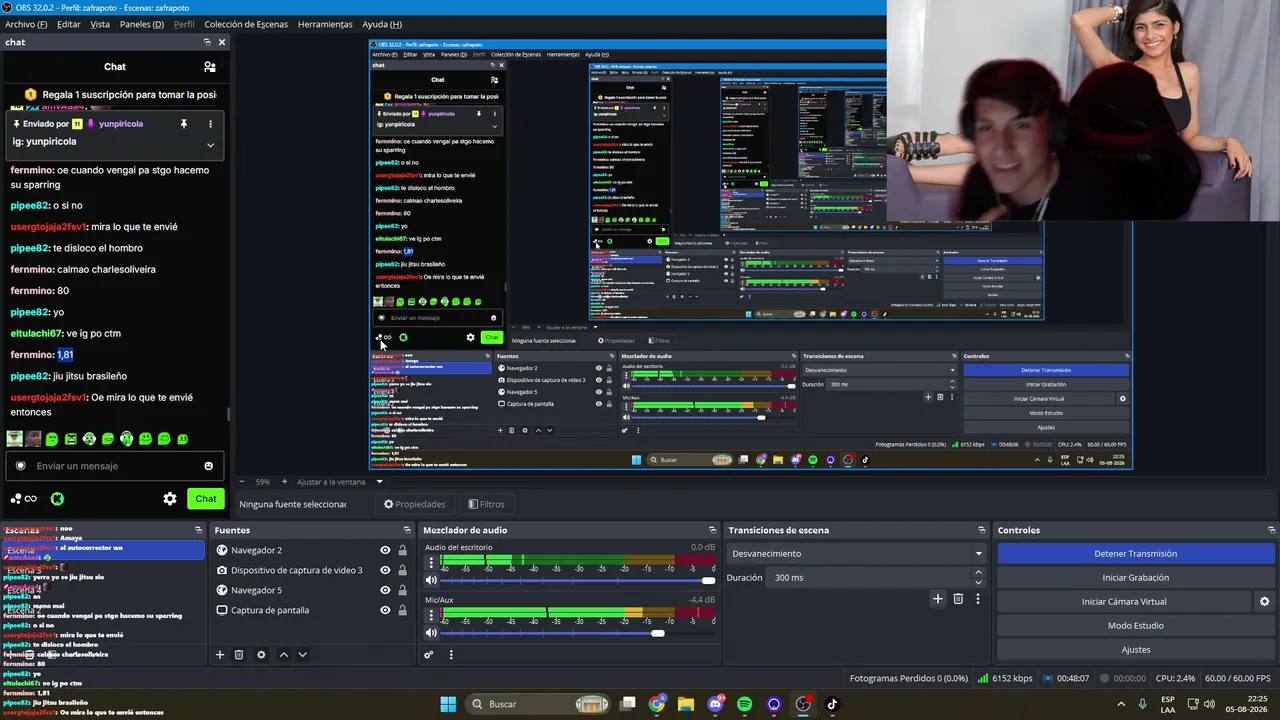Open chat user list icon
Image resolution: width=1280 pixels, height=720 pixels.
210,67
